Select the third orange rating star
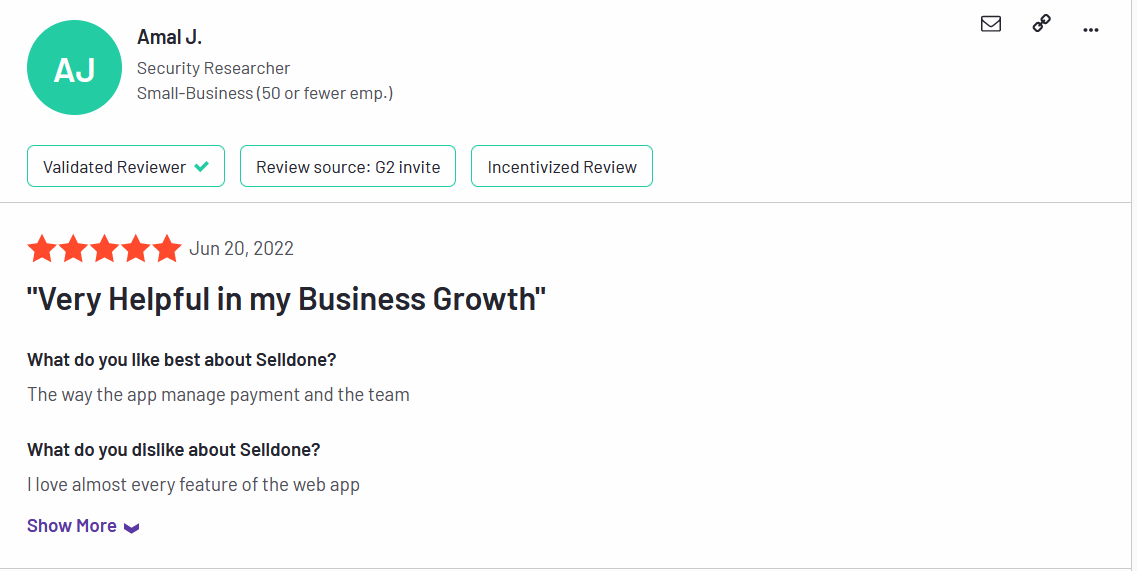1137x571 pixels. click(x=104, y=249)
